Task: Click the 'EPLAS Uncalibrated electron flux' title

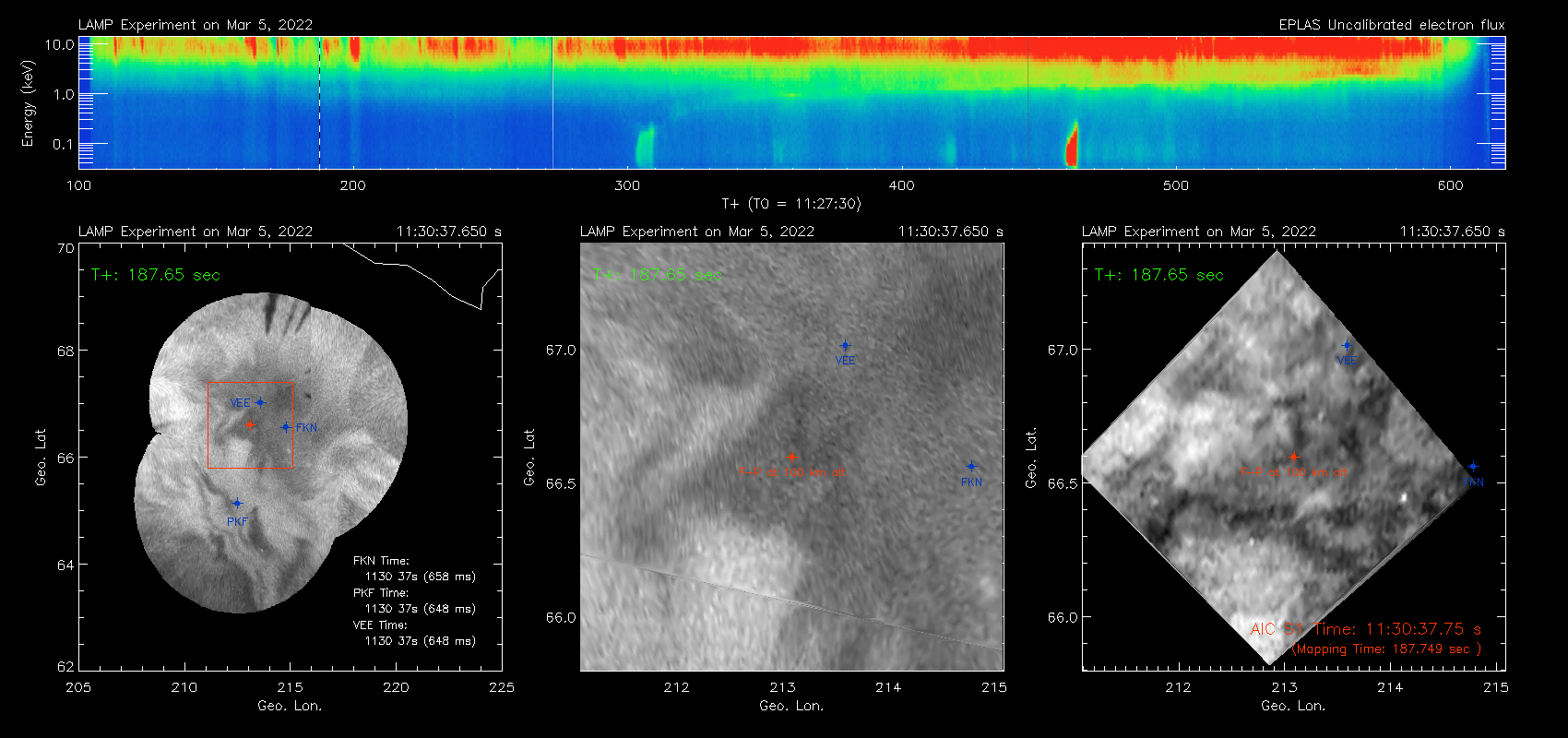Action: pyautogui.click(x=1392, y=25)
